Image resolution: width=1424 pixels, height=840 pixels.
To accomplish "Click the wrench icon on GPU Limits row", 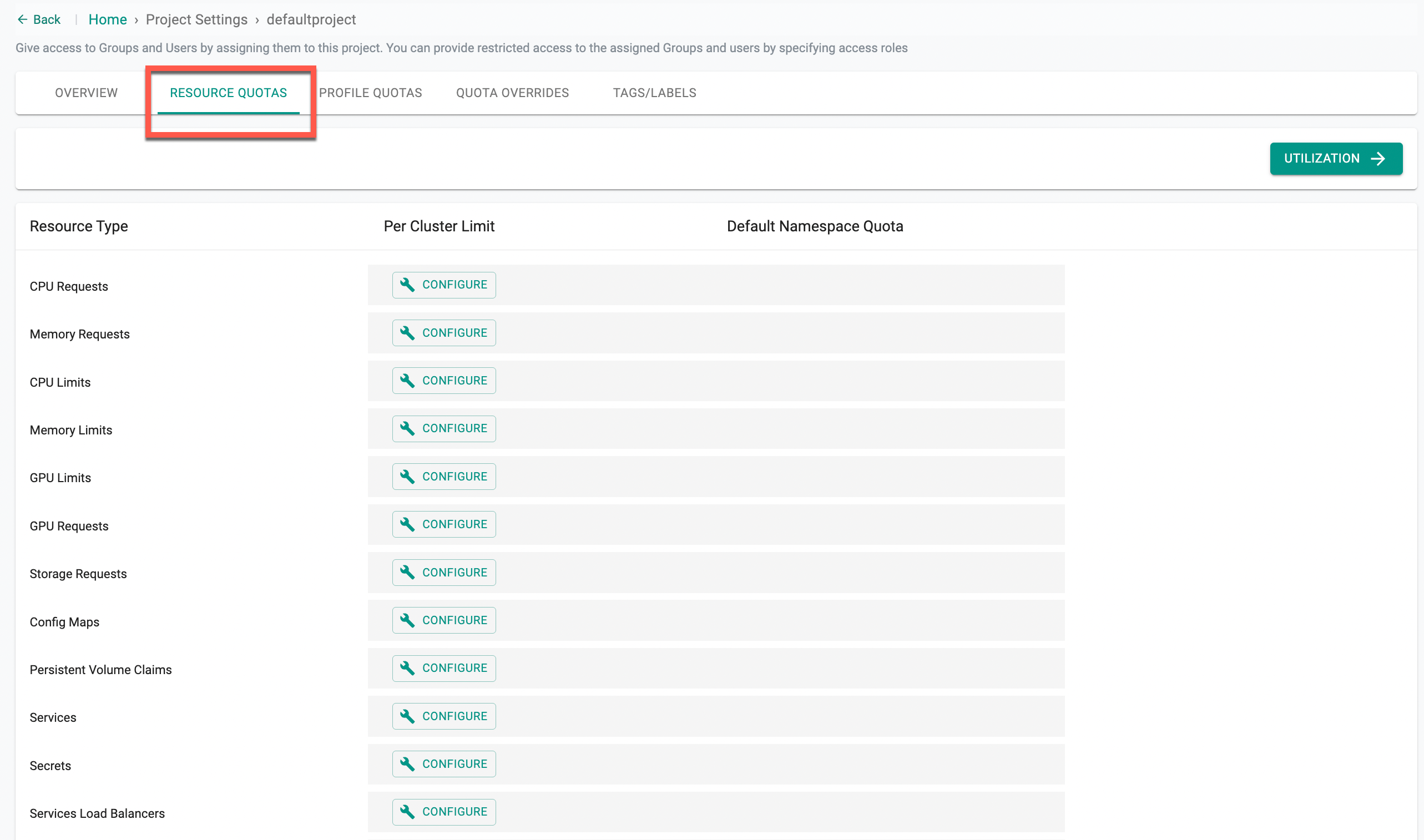I will click(407, 476).
